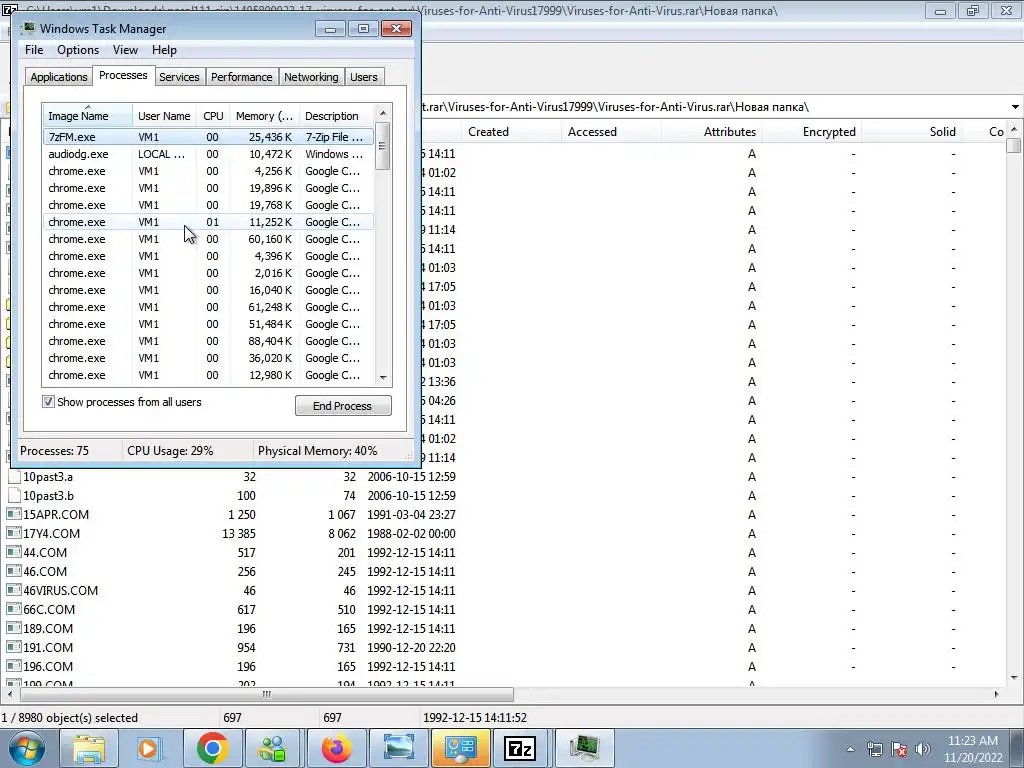Launch Windows Media Player from taskbar

(x=150, y=748)
